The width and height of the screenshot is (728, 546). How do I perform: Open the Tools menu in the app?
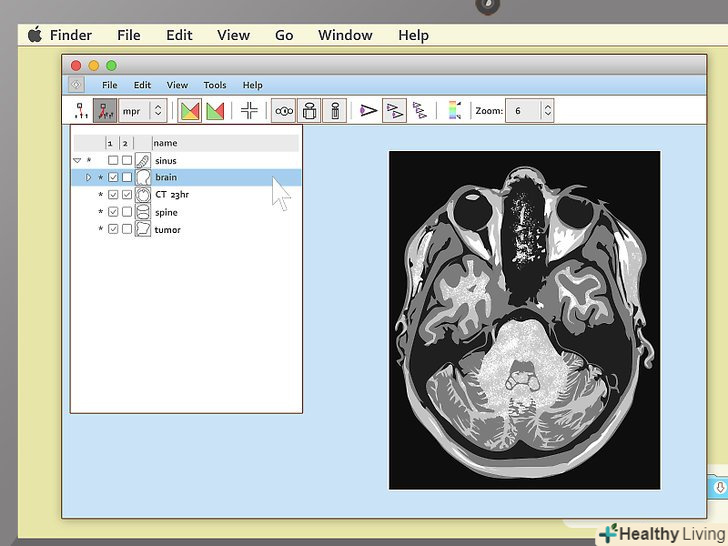215,86
